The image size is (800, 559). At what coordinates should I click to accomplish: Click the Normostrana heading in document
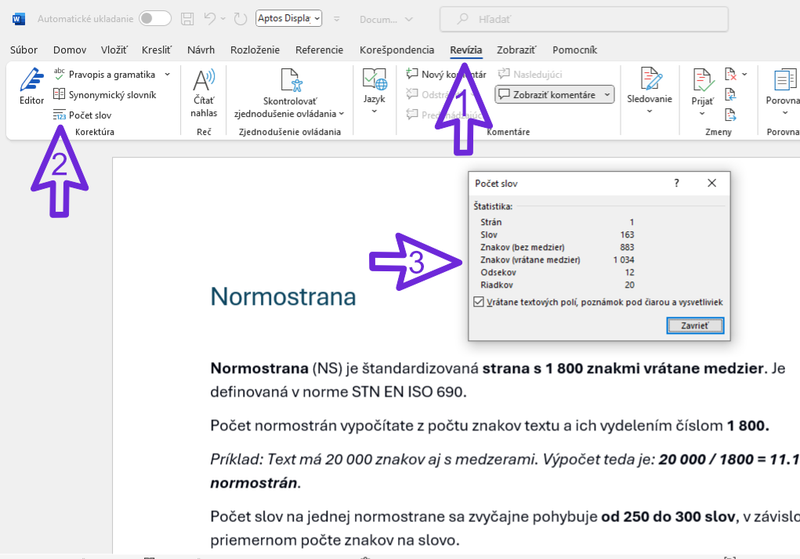pos(283,296)
